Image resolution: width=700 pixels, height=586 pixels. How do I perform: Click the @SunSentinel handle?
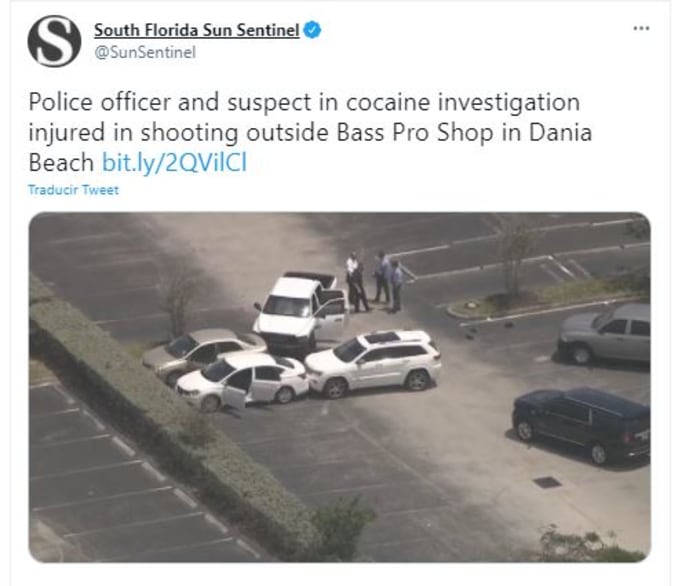coord(144,53)
